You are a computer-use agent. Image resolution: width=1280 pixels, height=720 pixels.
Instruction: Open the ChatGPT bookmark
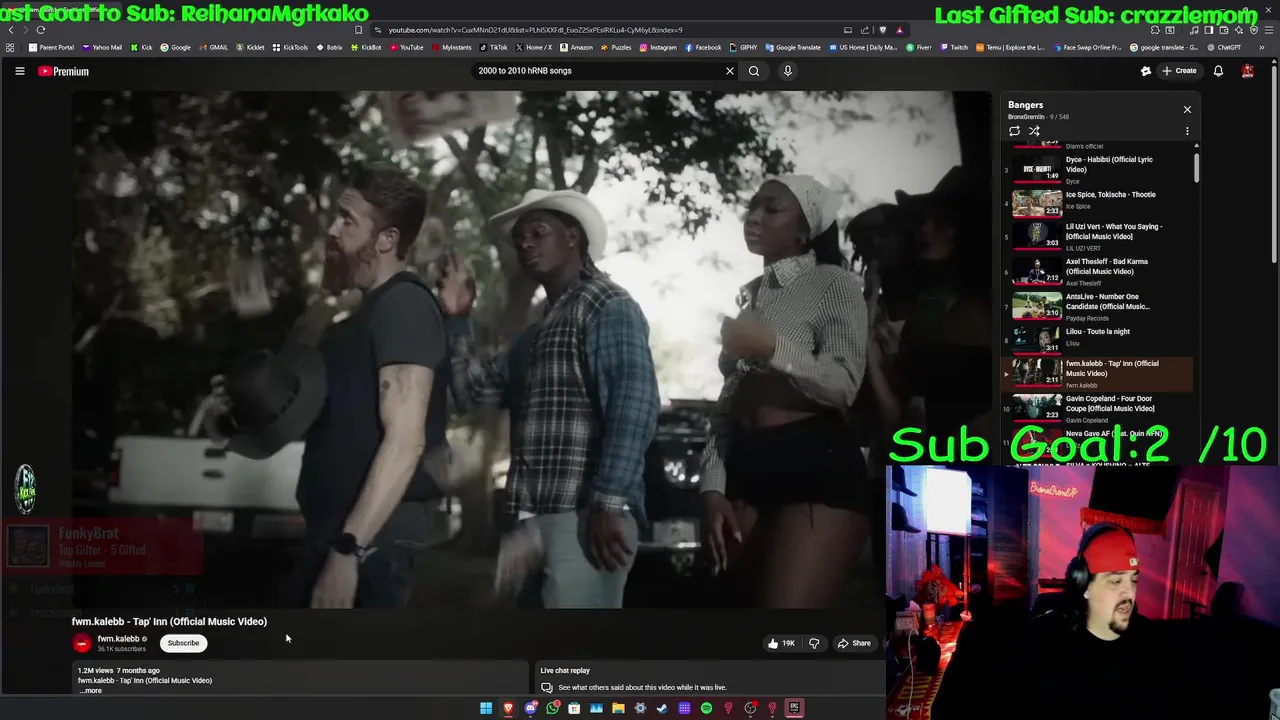coord(1224,47)
